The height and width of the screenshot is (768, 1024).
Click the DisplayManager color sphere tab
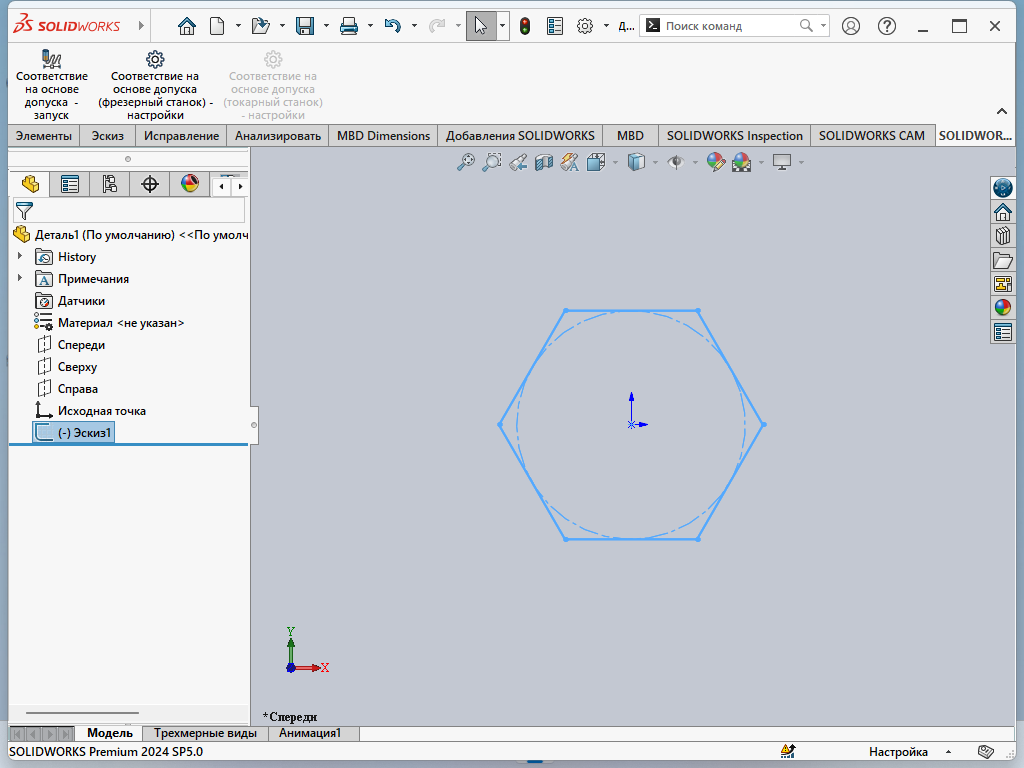(x=189, y=184)
